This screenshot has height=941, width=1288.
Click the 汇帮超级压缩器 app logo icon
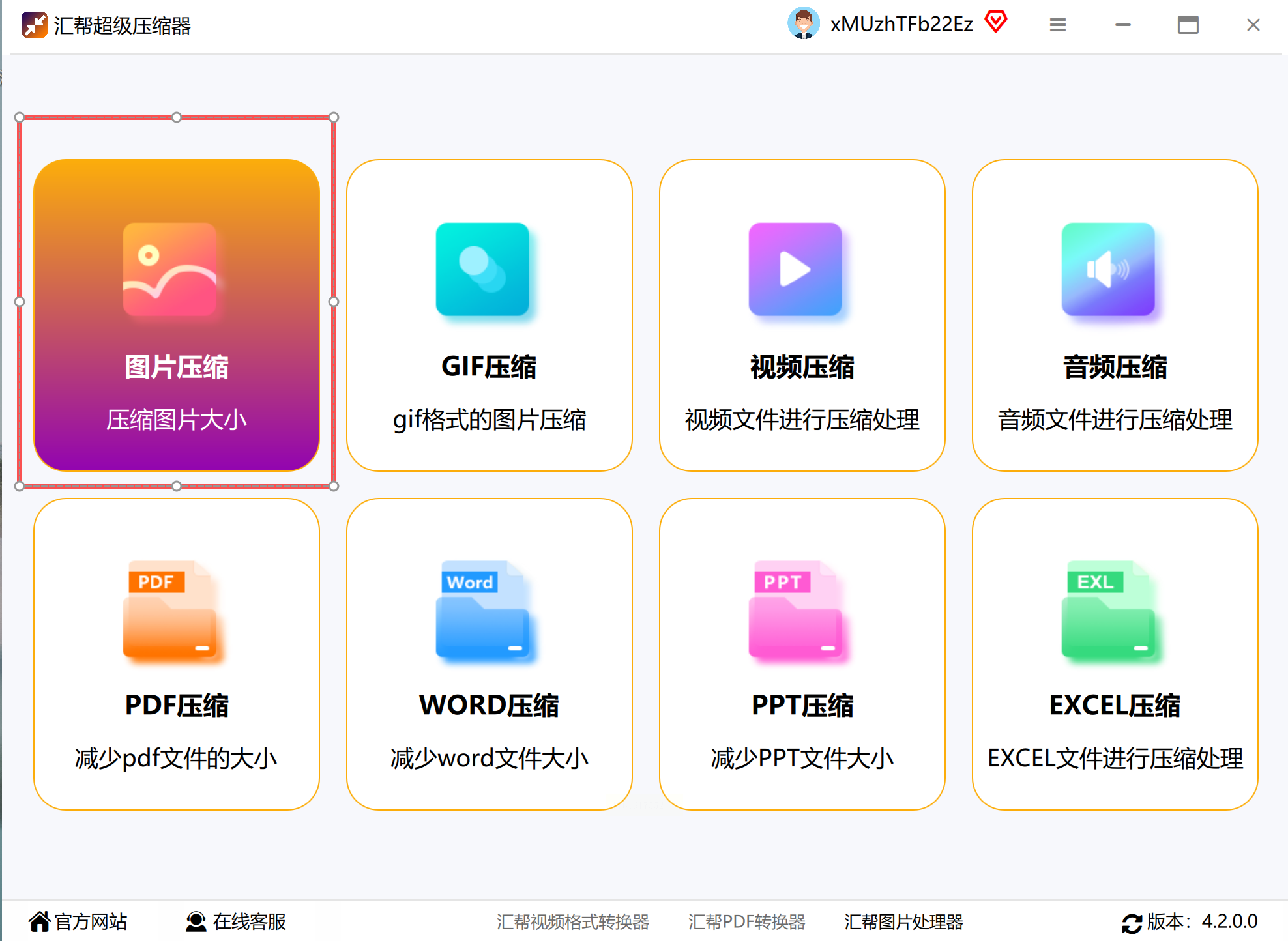click(x=34, y=25)
